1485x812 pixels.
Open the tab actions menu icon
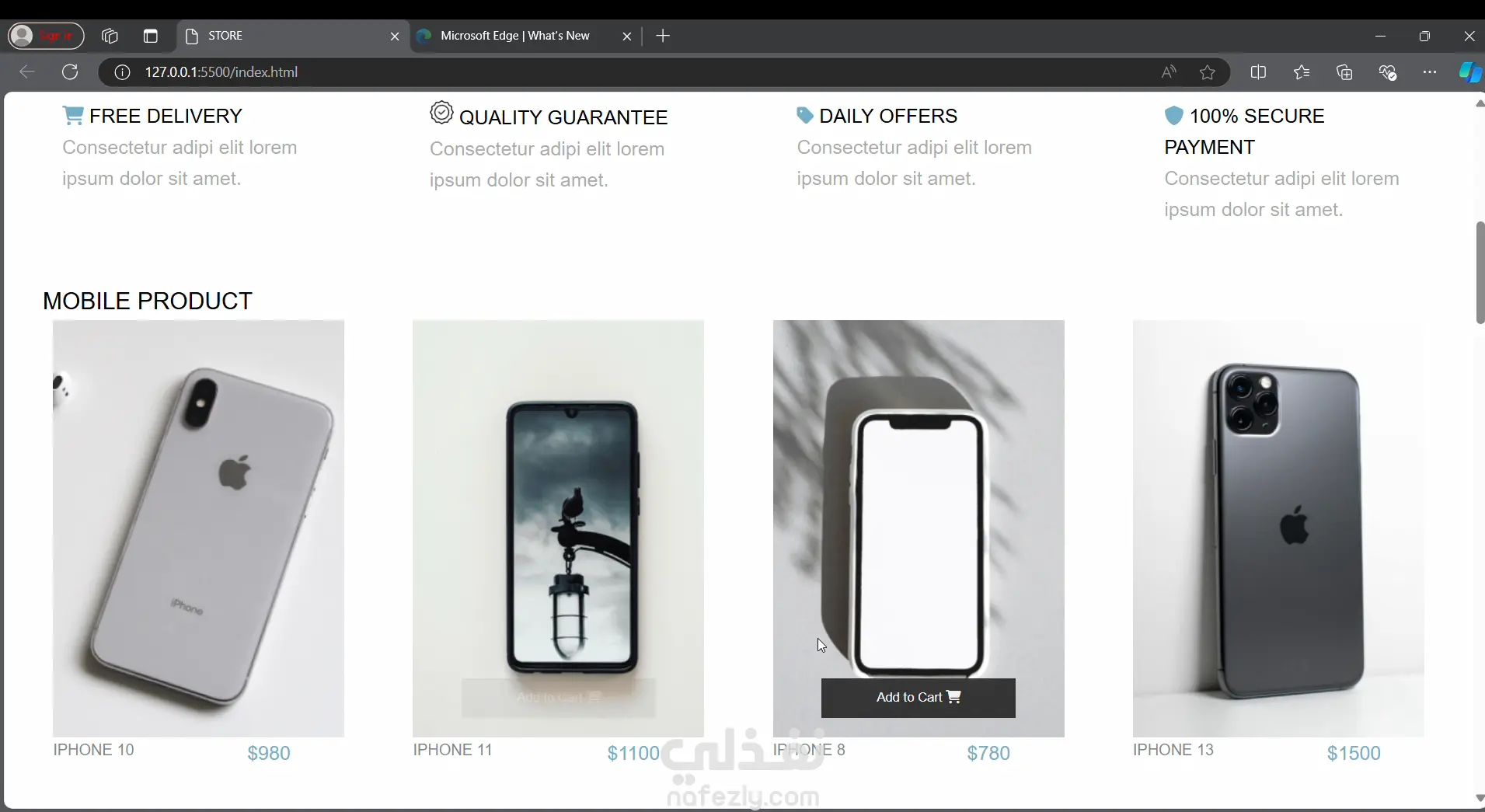coord(151,36)
